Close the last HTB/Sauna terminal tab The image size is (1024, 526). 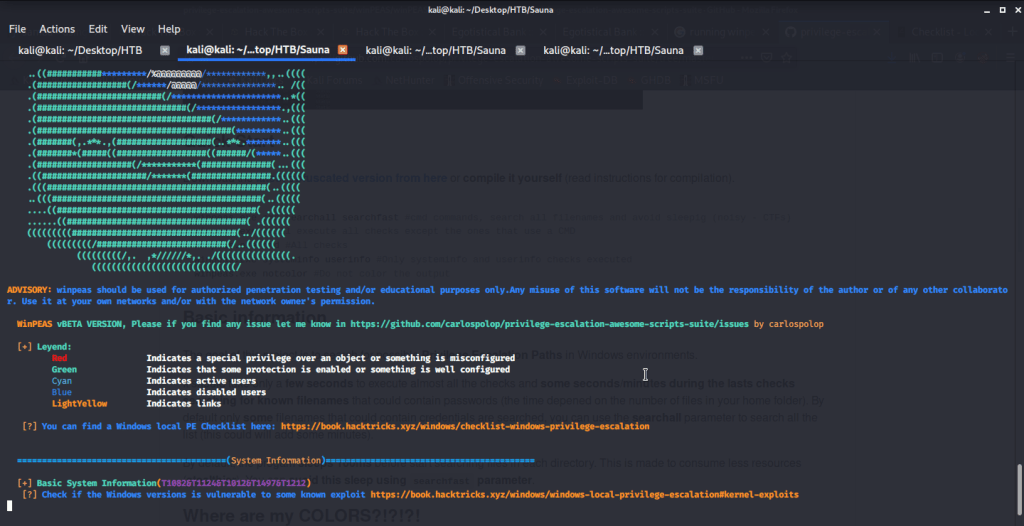698,50
